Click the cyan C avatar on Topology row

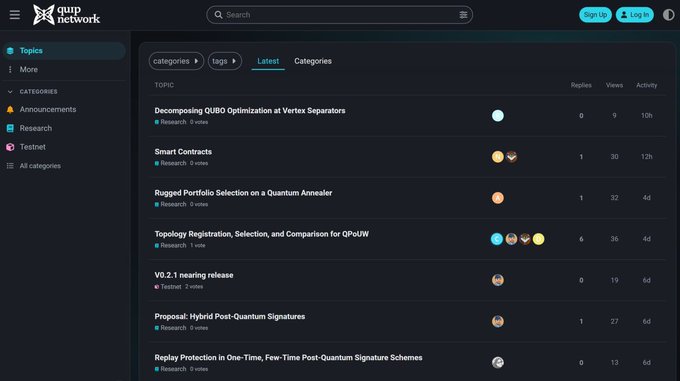pyautogui.click(x=497, y=239)
